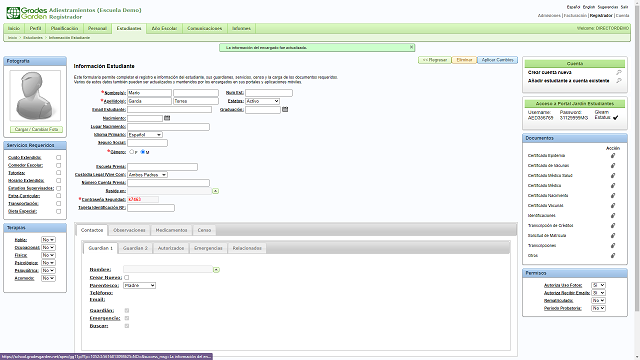Open the Periodo Probatoria dropdown

coord(598,308)
